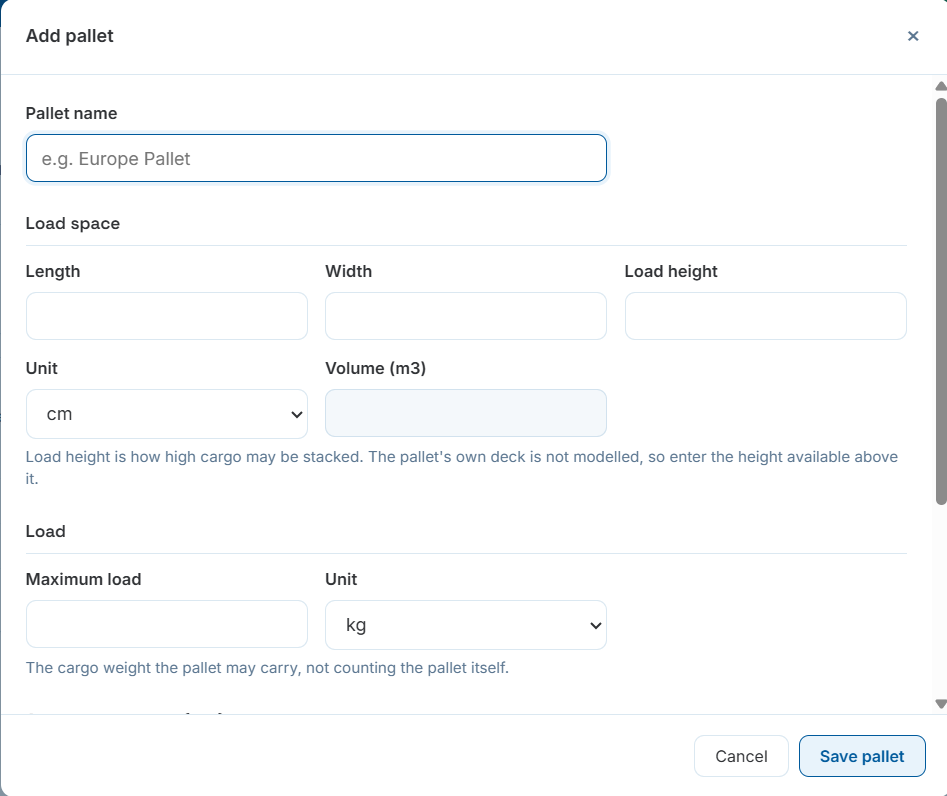
Task: Click the Volume (m3) field
Action: 466,413
